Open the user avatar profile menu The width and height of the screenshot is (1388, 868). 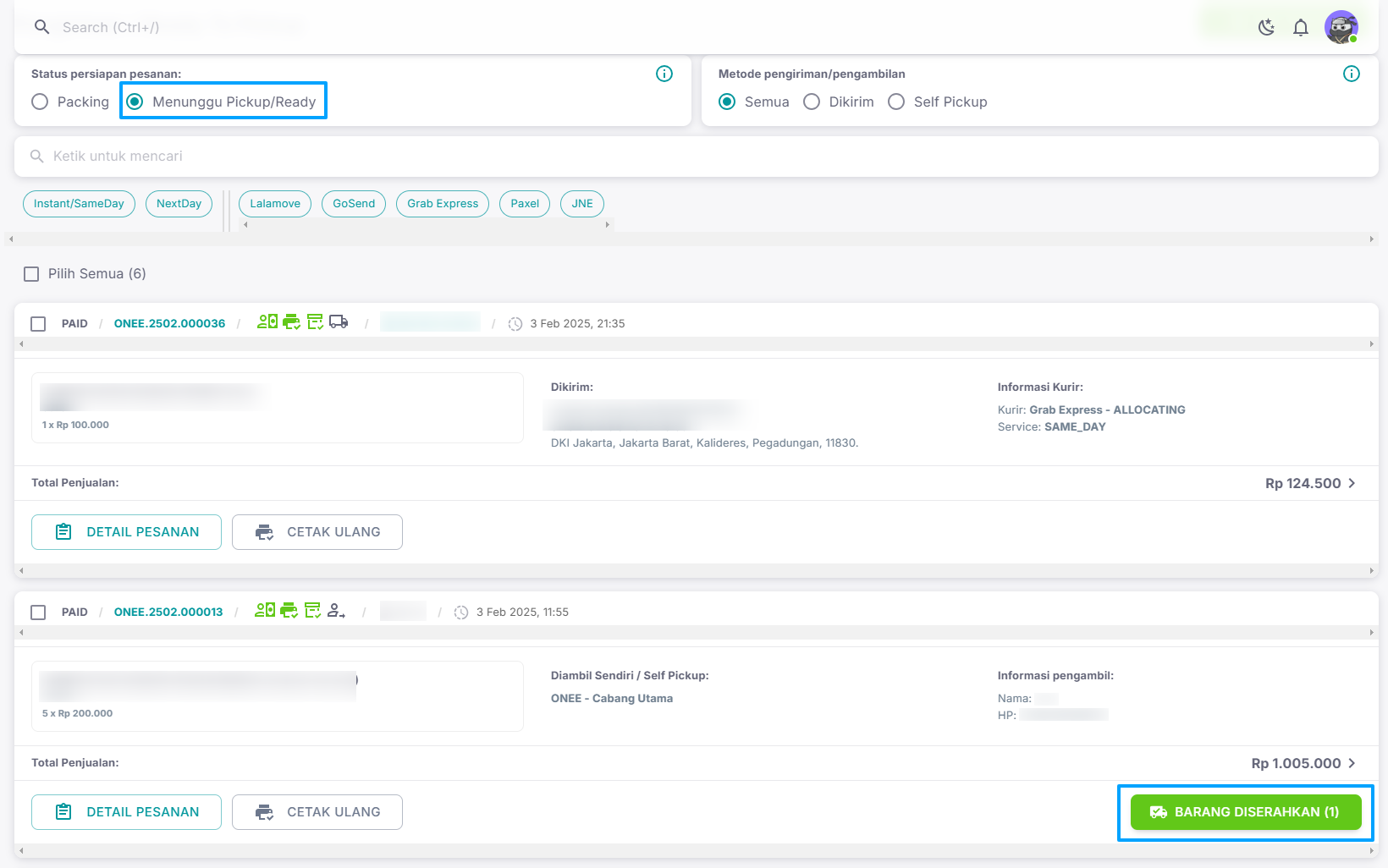coord(1341,28)
